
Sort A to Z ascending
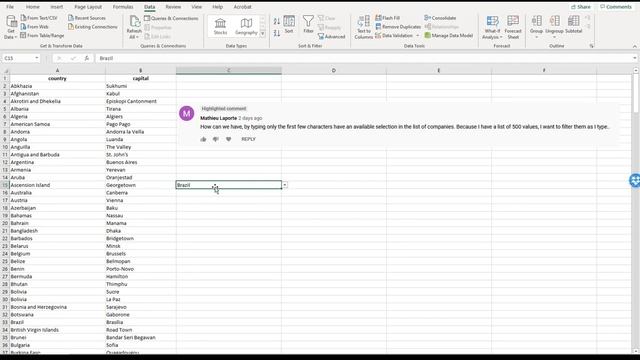pos(277,21)
